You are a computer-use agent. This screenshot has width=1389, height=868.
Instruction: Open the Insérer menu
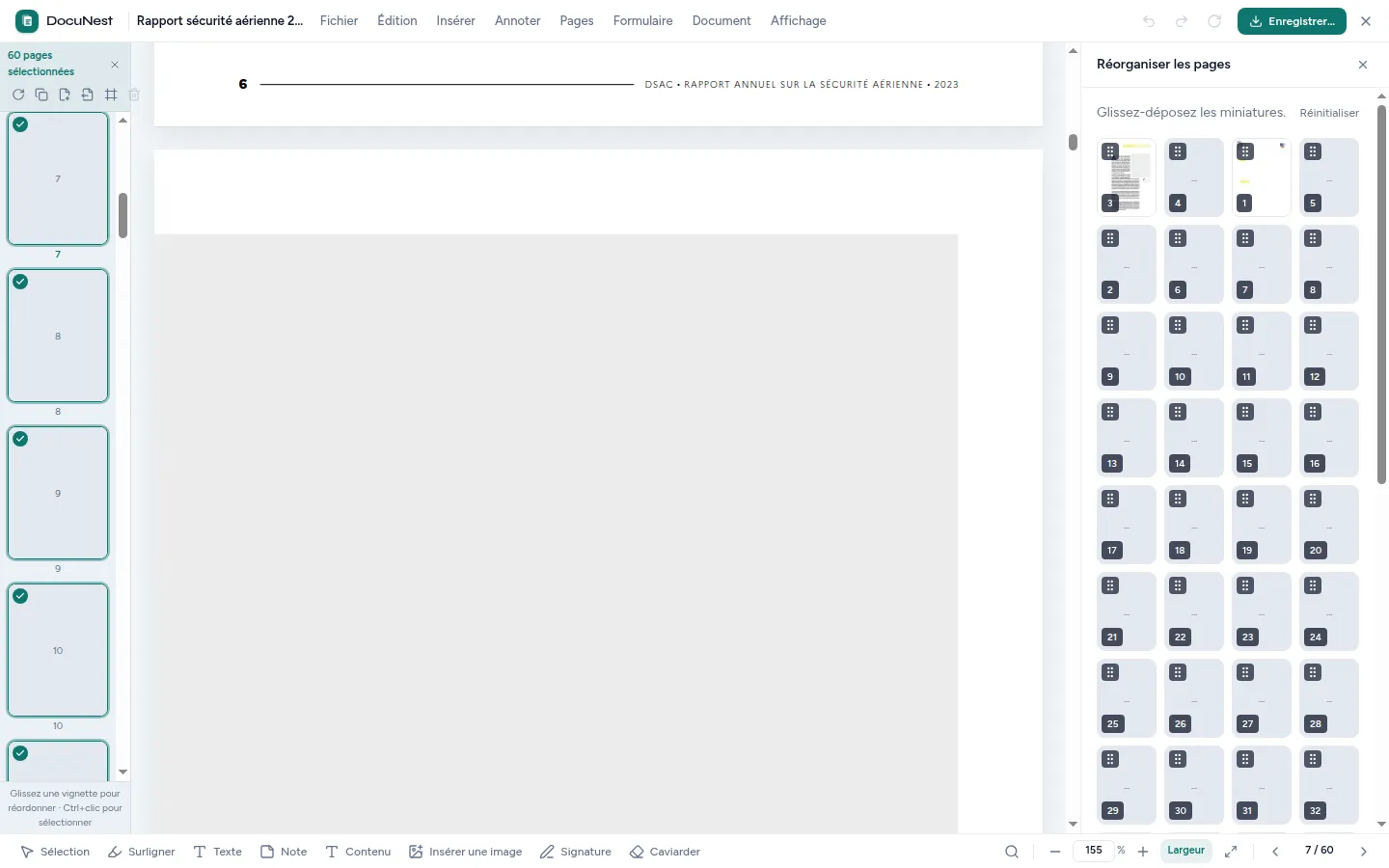(x=455, y=20)
